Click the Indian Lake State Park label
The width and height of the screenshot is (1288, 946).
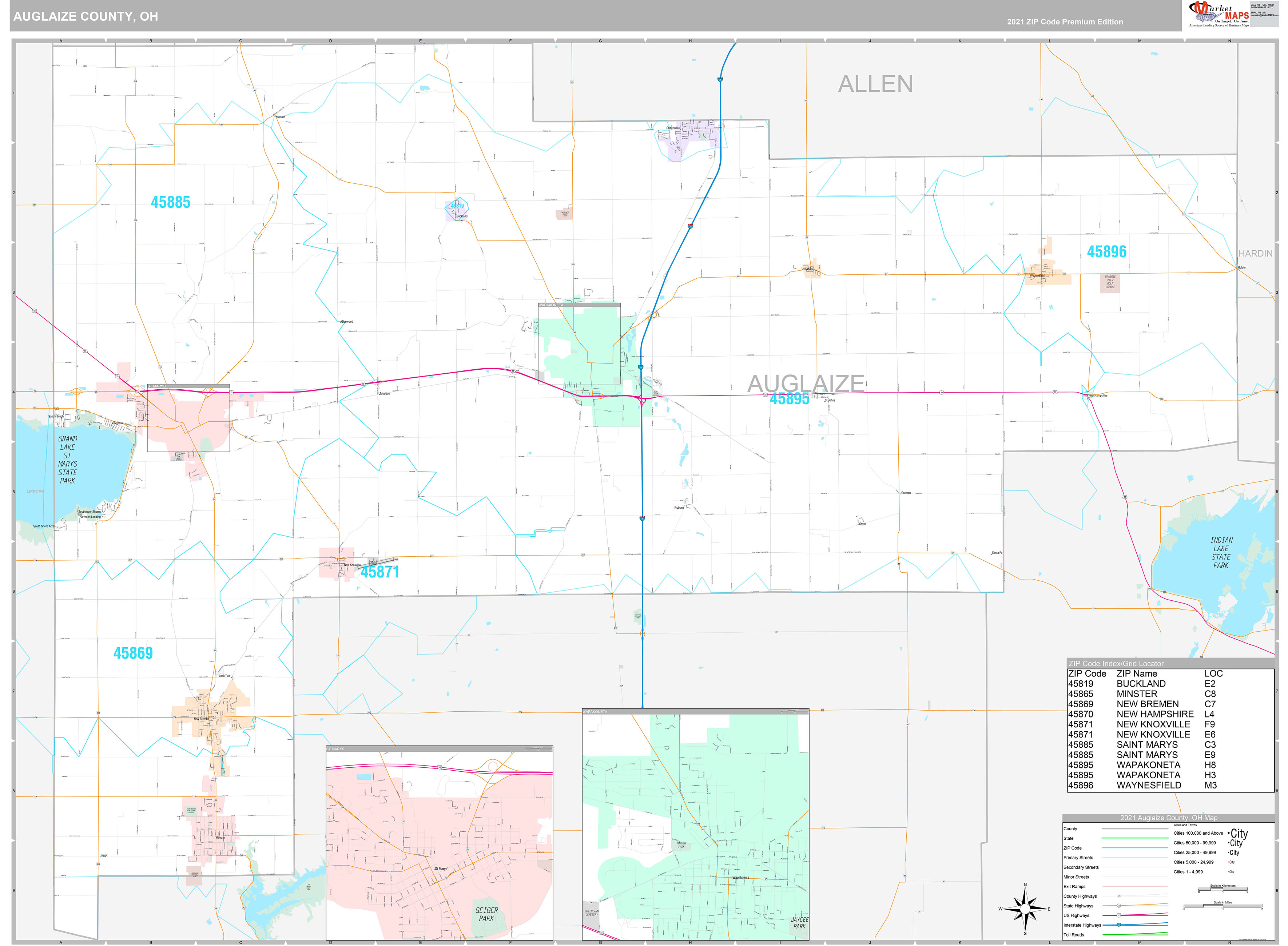tap(1221, 553)
